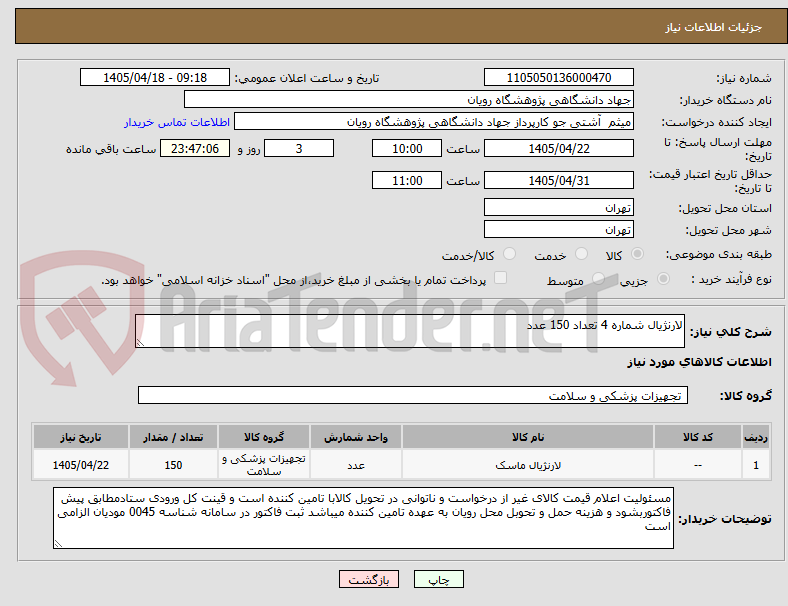Click the table cell لارنژیال ماسک
This screenshot has height=606, width=788.
(x=528, y=465)
